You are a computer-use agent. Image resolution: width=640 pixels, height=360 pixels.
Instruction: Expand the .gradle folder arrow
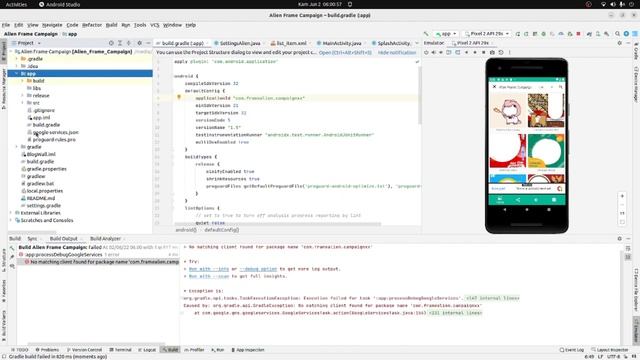coord(17,59)
